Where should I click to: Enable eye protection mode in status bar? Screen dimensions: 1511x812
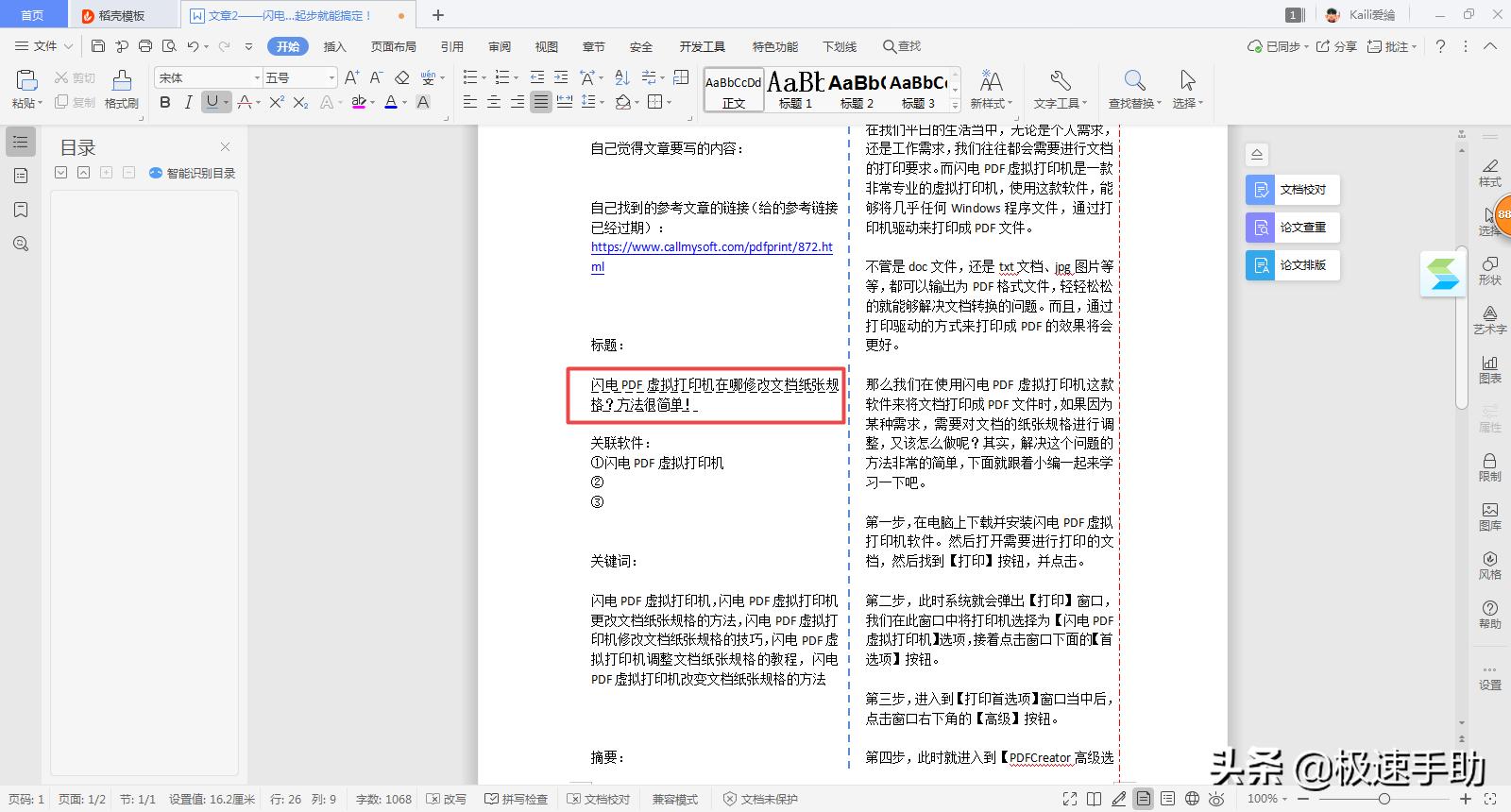(x=1217, y=799)
